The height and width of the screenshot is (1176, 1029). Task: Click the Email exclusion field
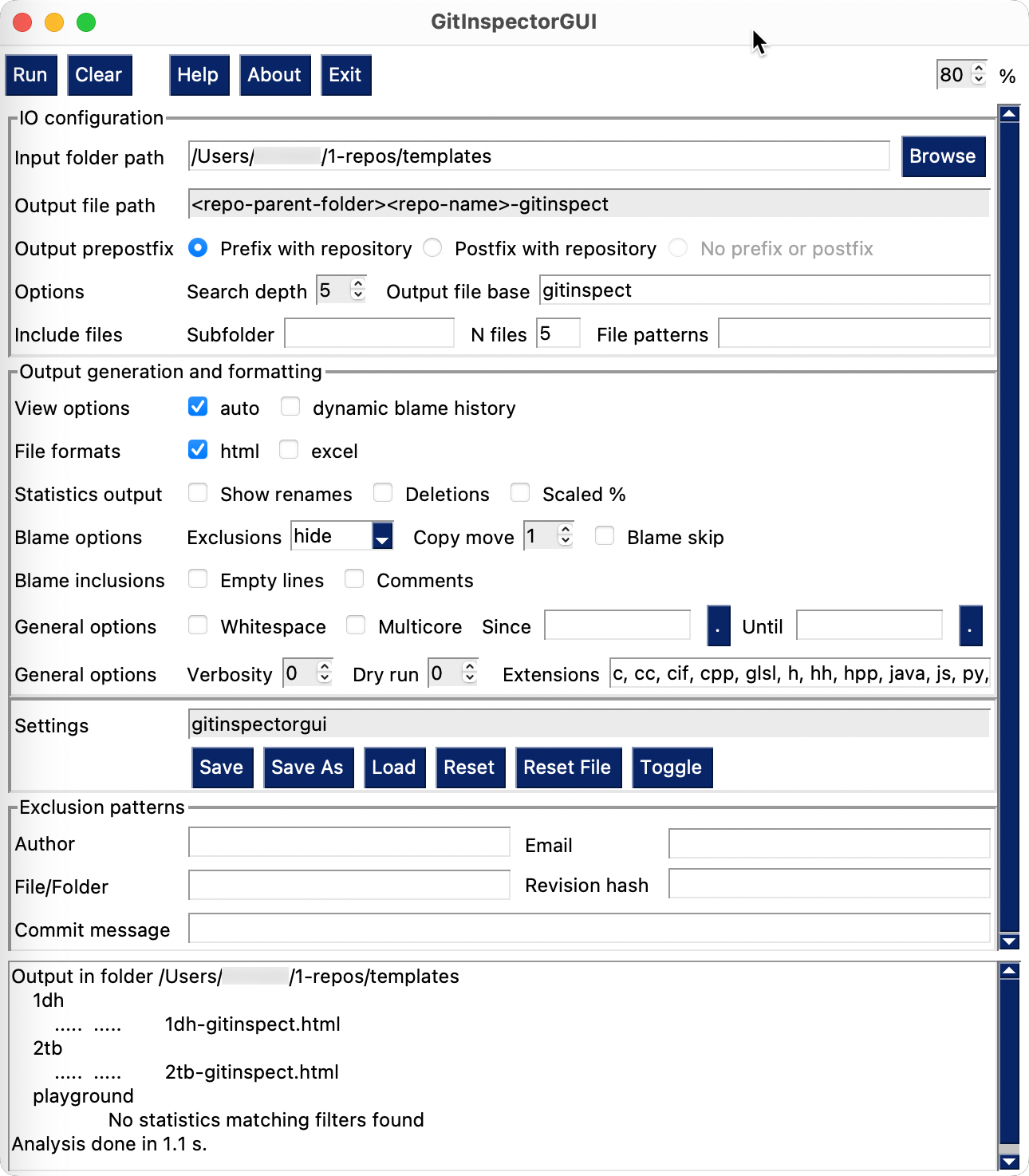point(830,844)
